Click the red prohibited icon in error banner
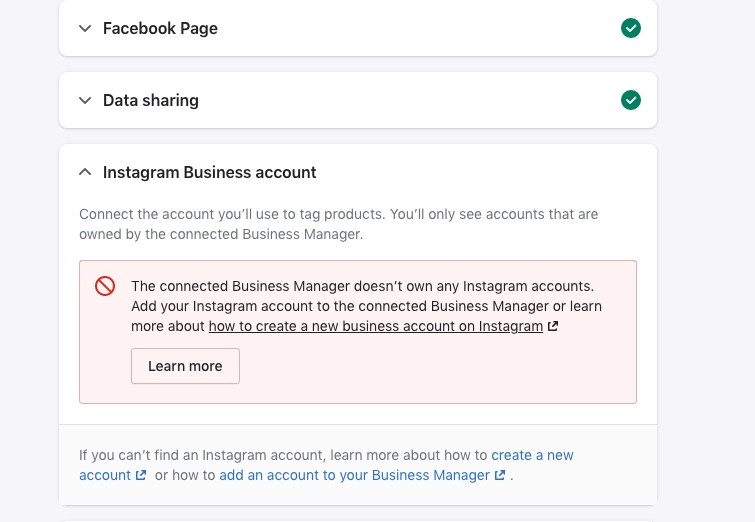This screenshot has width=755, height=522. 105,287
